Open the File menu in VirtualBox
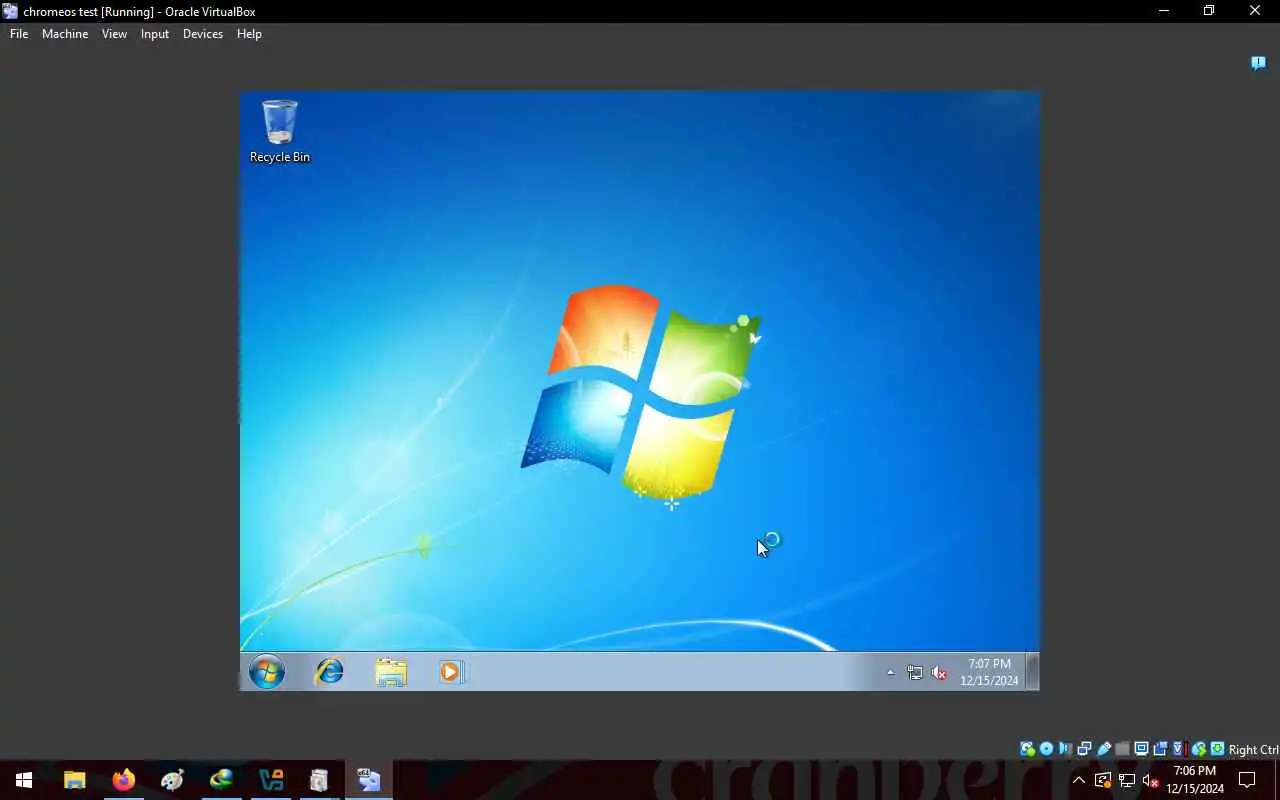This screenshot has height=800, width=1280. (19, 34)
